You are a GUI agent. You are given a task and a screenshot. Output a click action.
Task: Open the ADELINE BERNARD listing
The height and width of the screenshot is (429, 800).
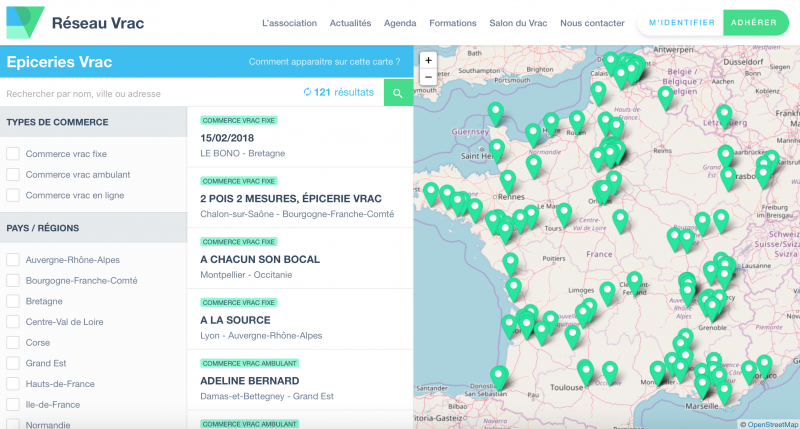coord(300,380)
